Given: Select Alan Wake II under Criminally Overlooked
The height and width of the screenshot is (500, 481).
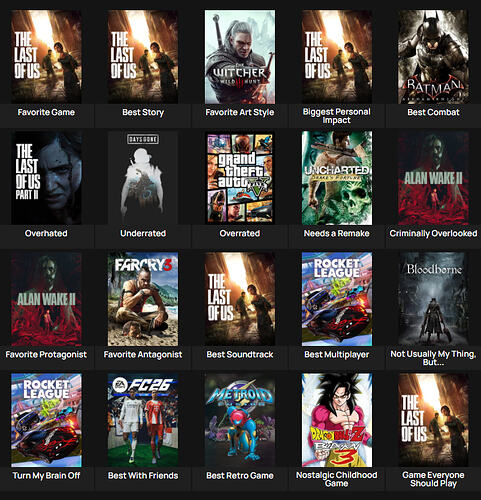Looking at the screenshot, I should [433, 178].
